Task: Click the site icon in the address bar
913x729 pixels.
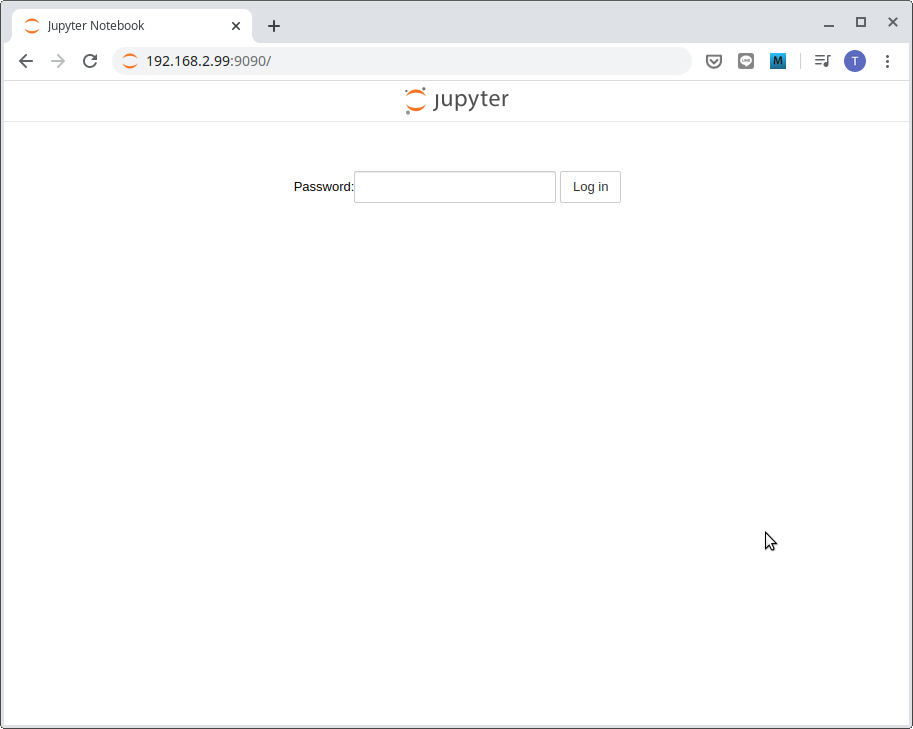Action: [x=130, y=61]
